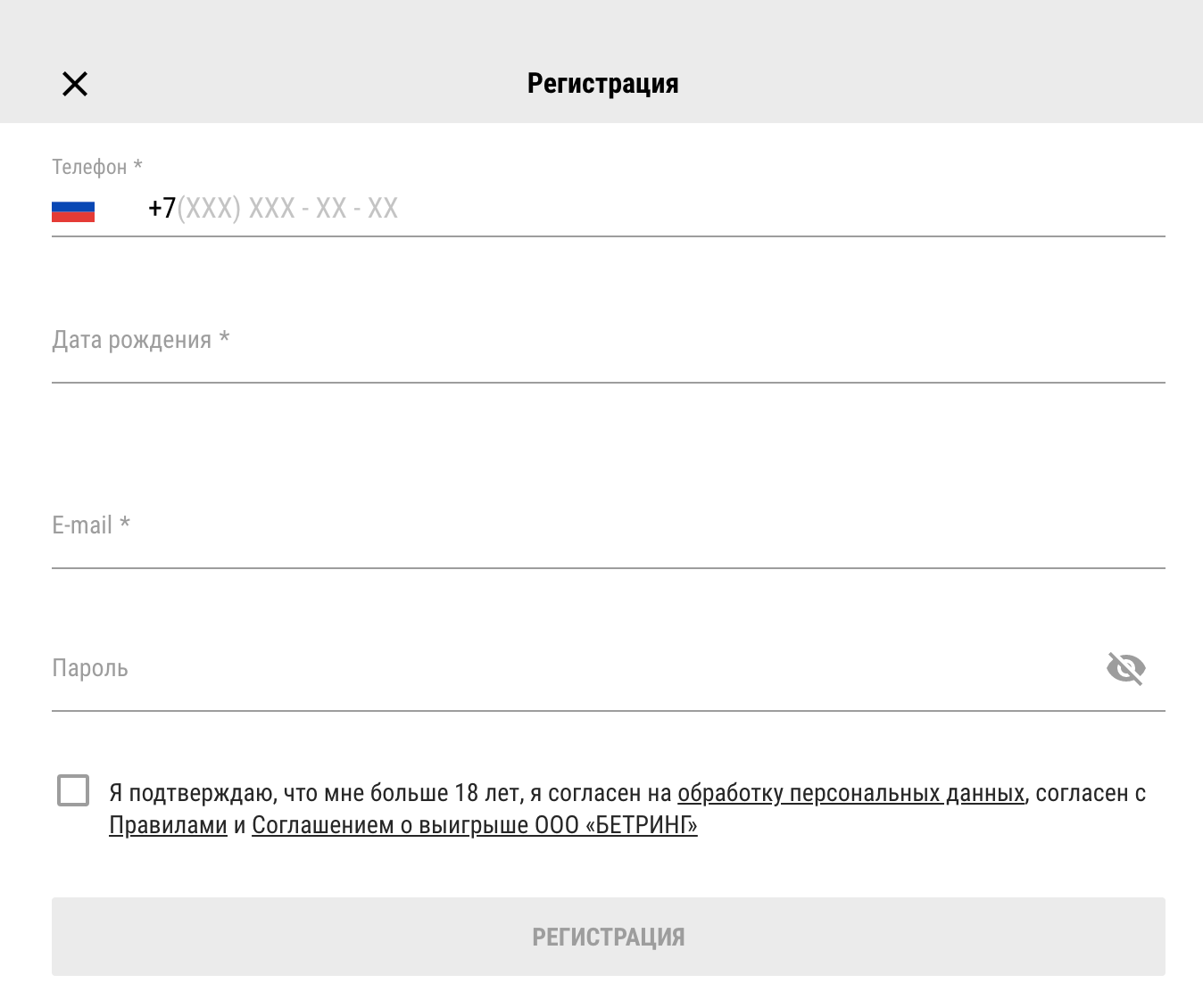This screenshot has height=1008, width=1203.
Task: Show password using the crossed-eye icon
Action: point(1125,668)
